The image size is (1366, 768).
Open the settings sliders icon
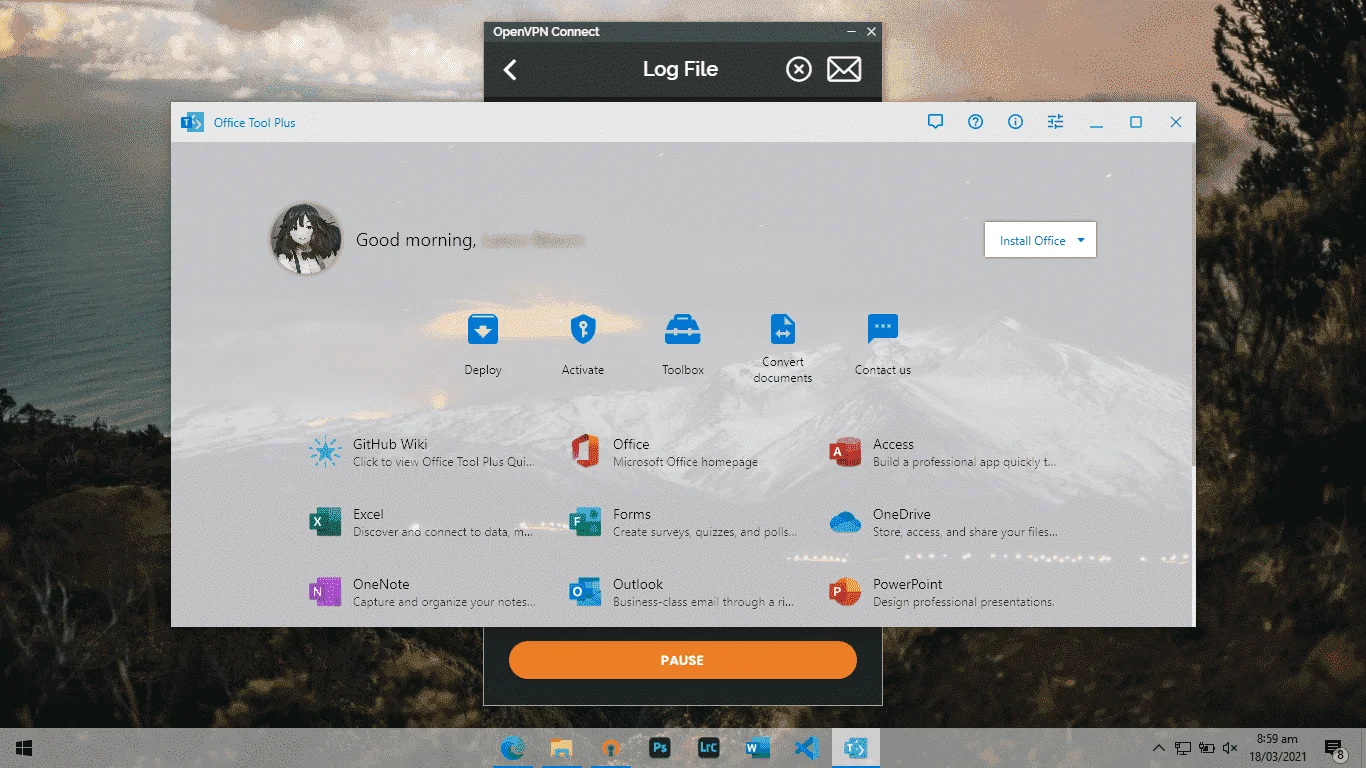tap(1056, 122)
